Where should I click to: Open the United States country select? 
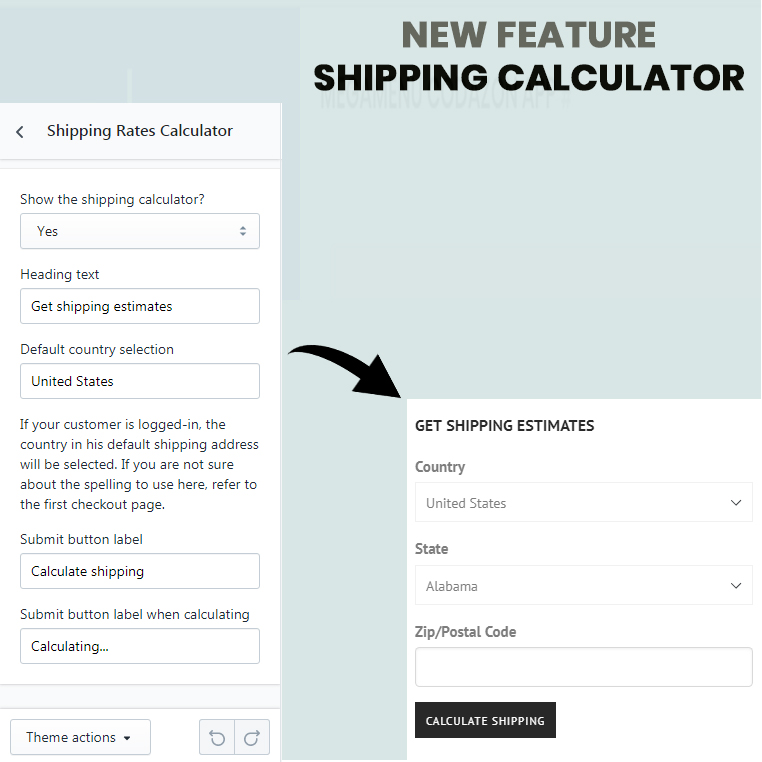pos(584,502)
